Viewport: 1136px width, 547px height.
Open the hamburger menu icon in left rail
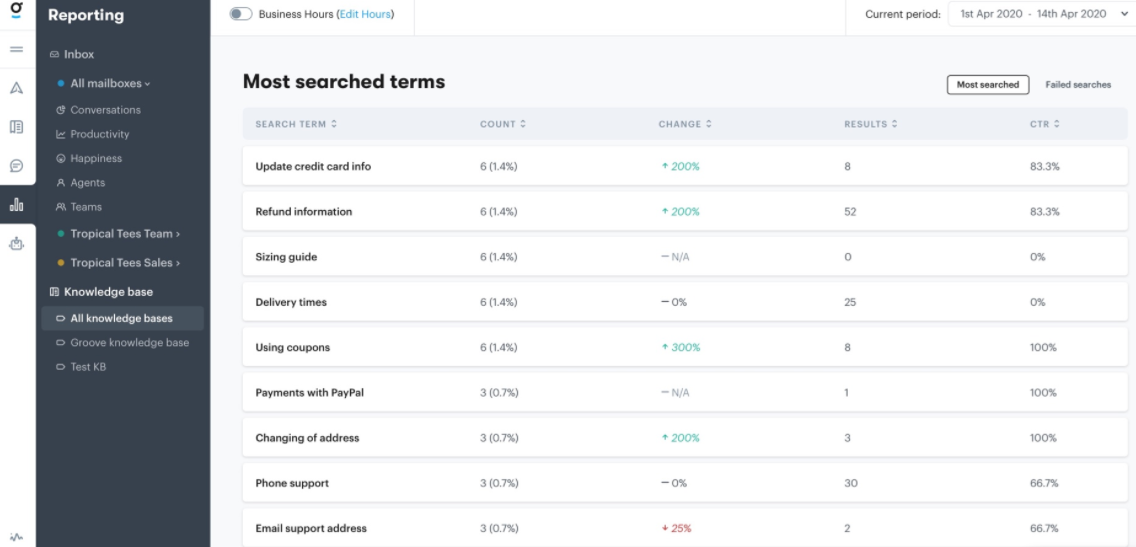(16, 49)
